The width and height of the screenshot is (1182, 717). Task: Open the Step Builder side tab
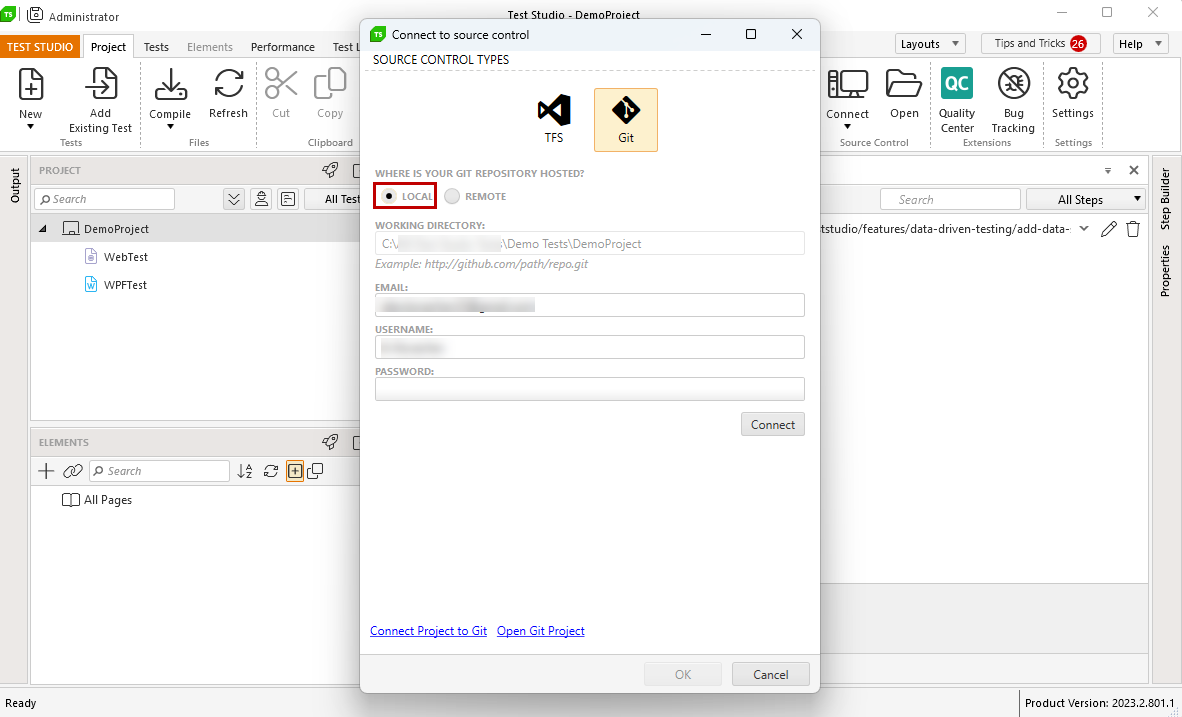coord(1165,199)
